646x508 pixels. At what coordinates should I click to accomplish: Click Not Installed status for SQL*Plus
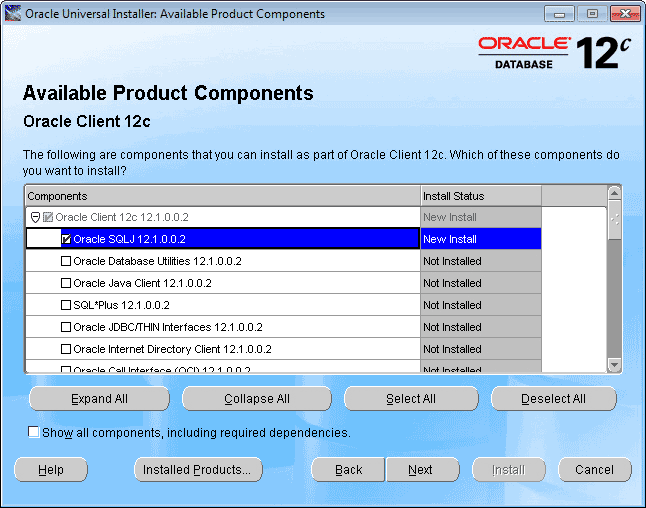481,305
